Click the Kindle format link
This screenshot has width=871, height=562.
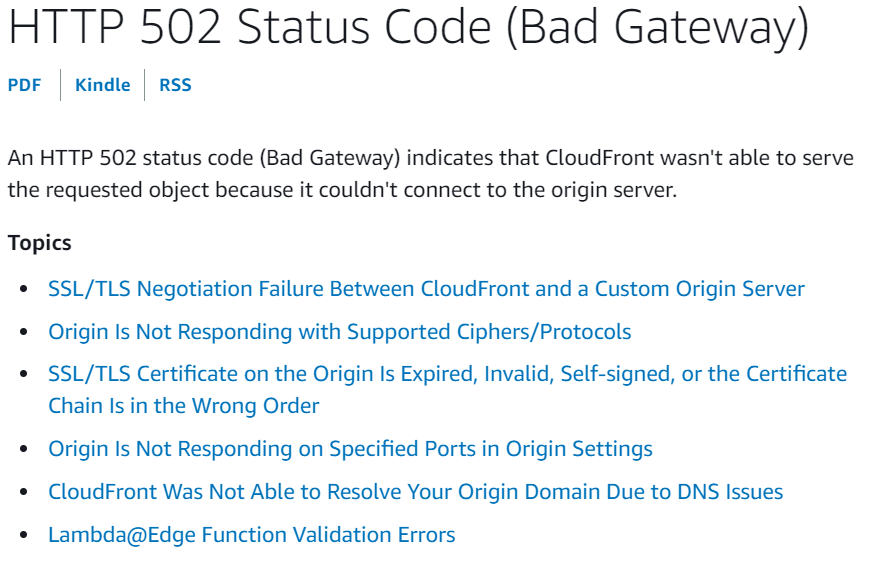[102, 85]
